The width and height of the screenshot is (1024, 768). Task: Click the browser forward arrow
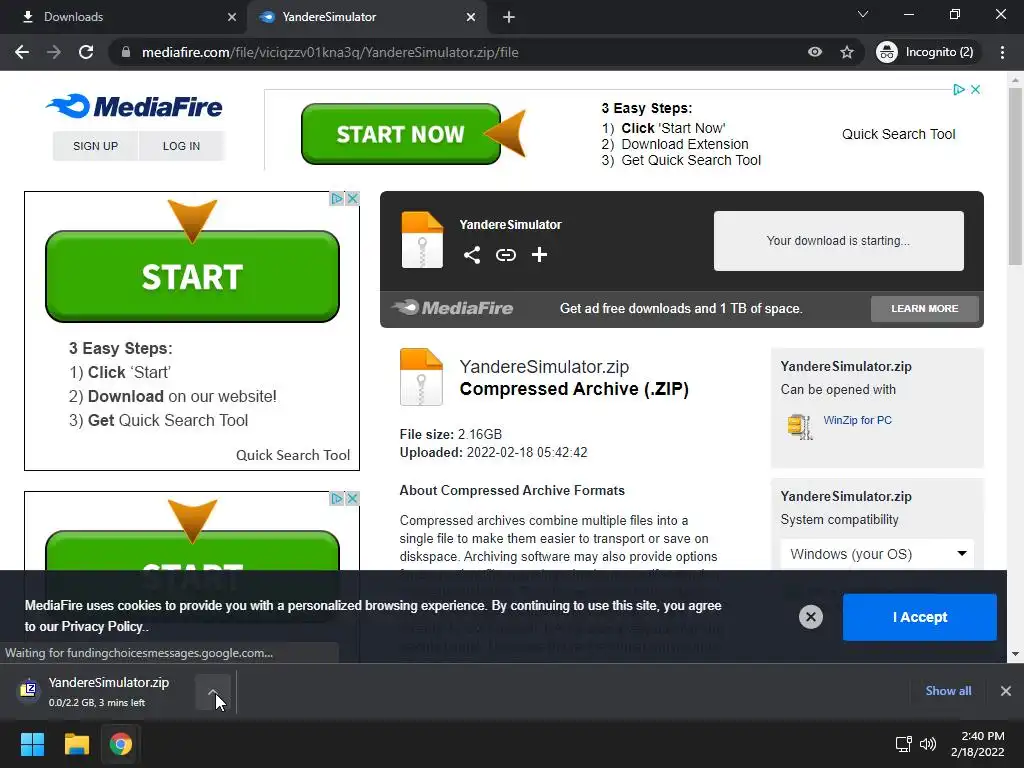point(54,52)
